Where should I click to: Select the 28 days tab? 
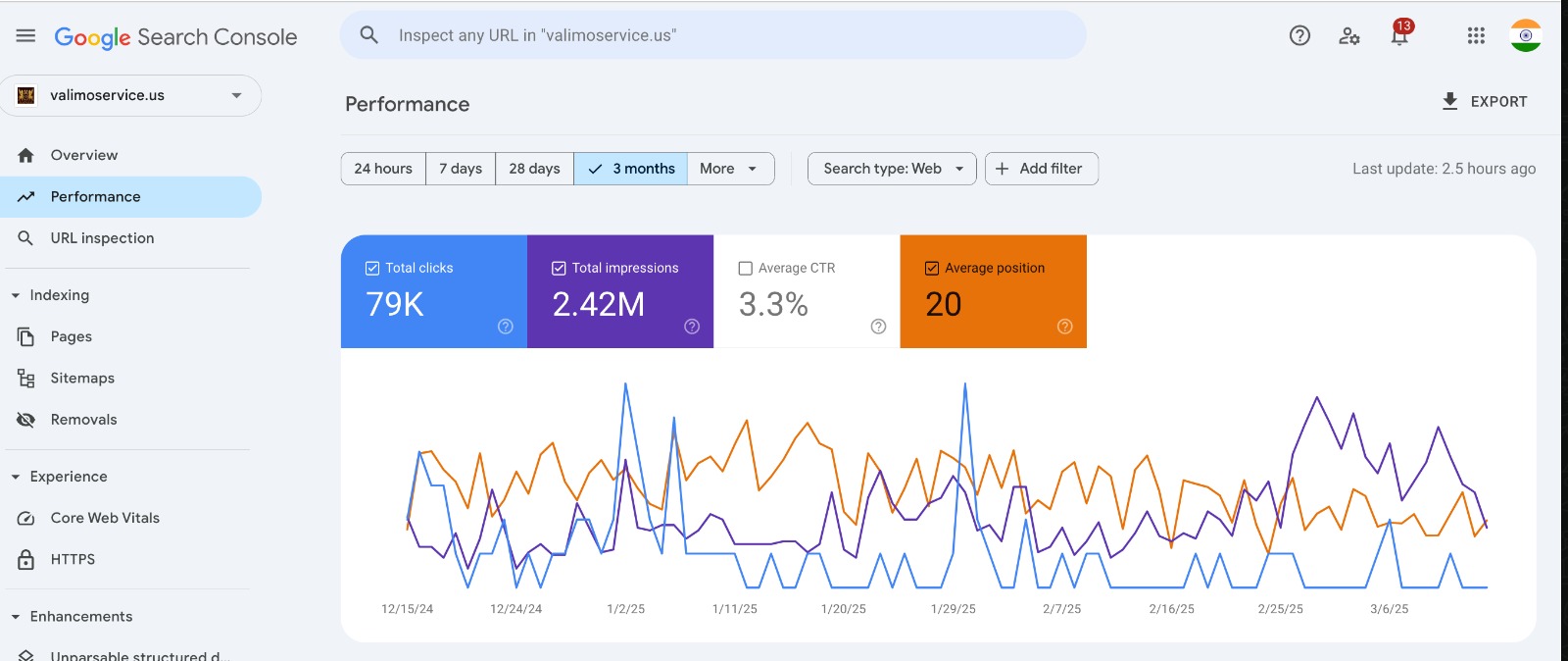534,169
